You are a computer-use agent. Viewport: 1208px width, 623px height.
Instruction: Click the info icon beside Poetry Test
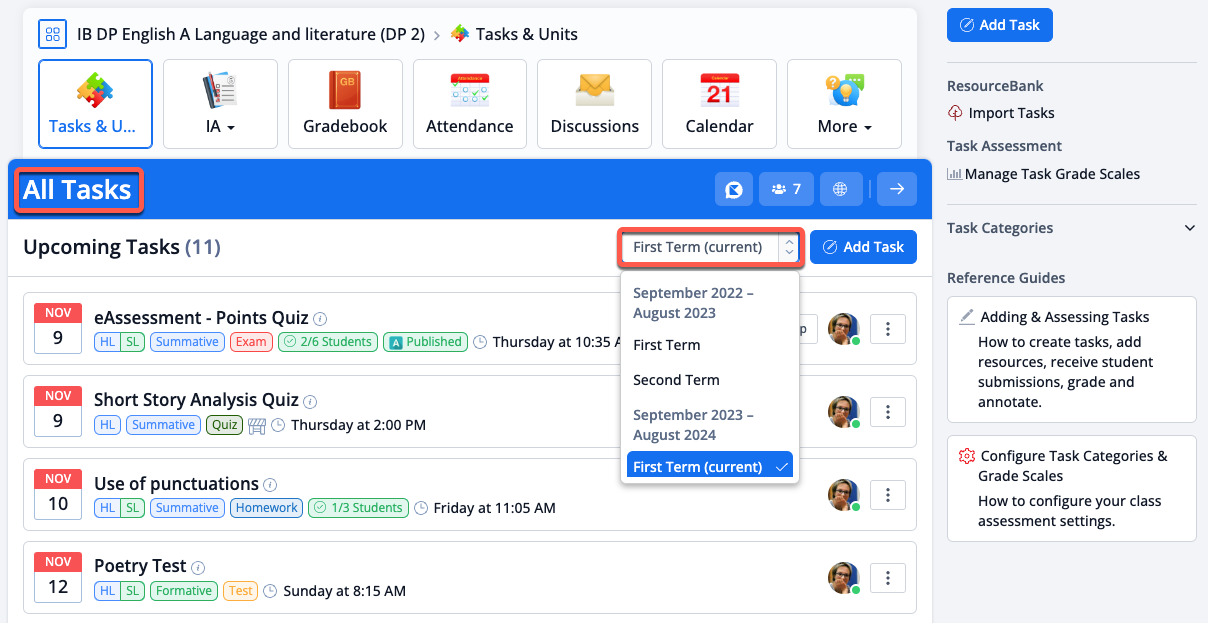point(198,567)
